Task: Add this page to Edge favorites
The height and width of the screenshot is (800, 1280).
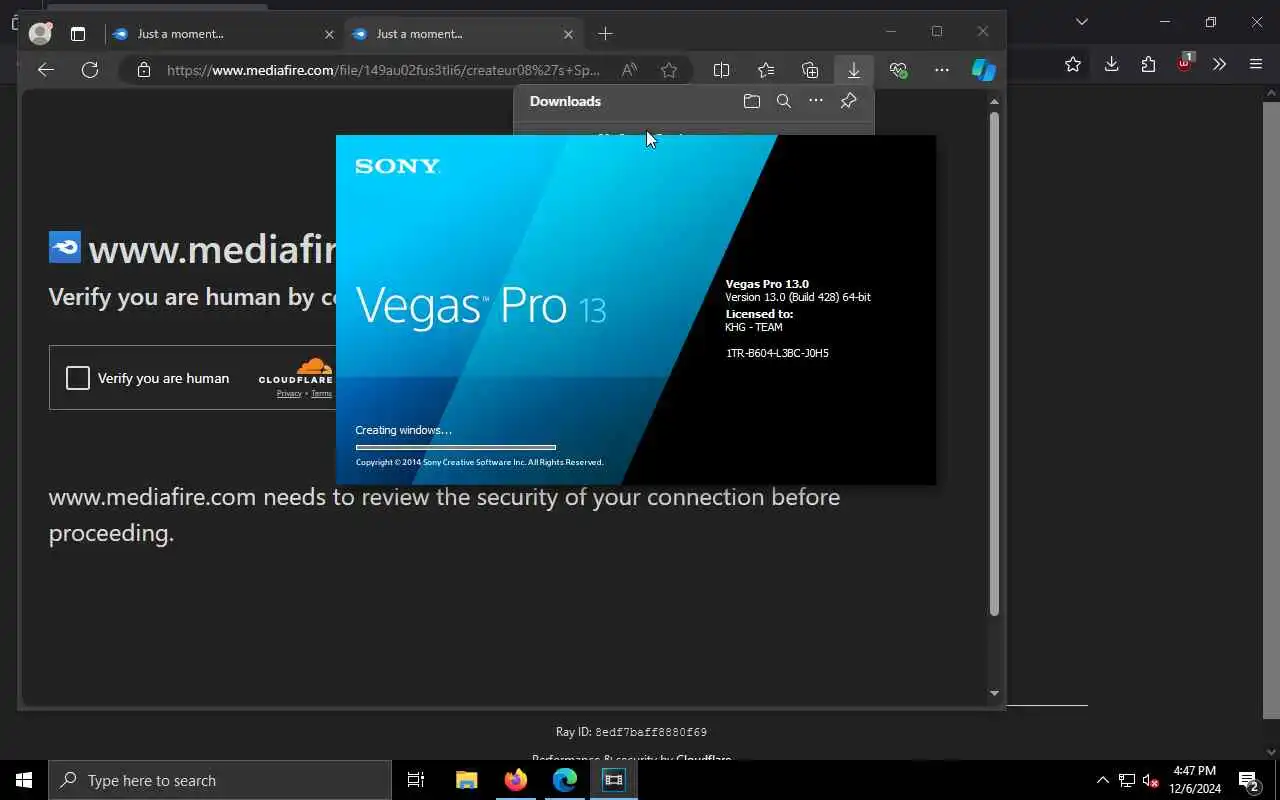Action: coord(669,70)
